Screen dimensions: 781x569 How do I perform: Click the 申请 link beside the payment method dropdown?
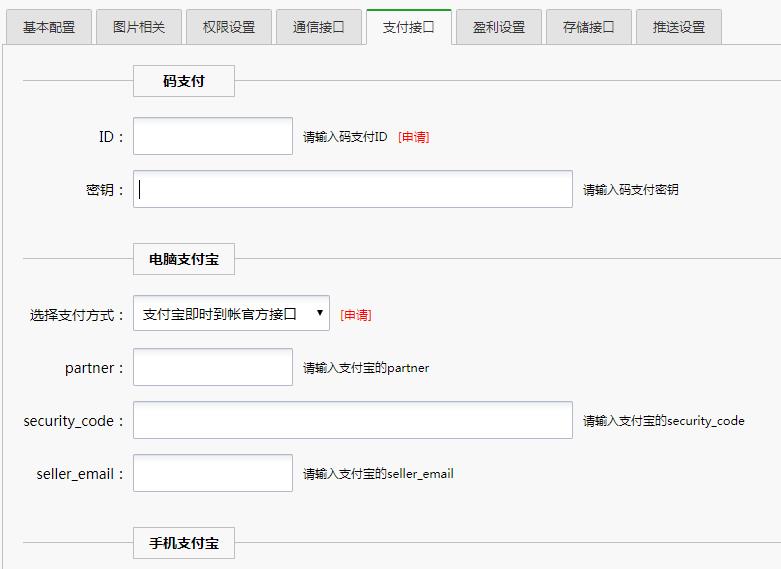pos(356,315)
